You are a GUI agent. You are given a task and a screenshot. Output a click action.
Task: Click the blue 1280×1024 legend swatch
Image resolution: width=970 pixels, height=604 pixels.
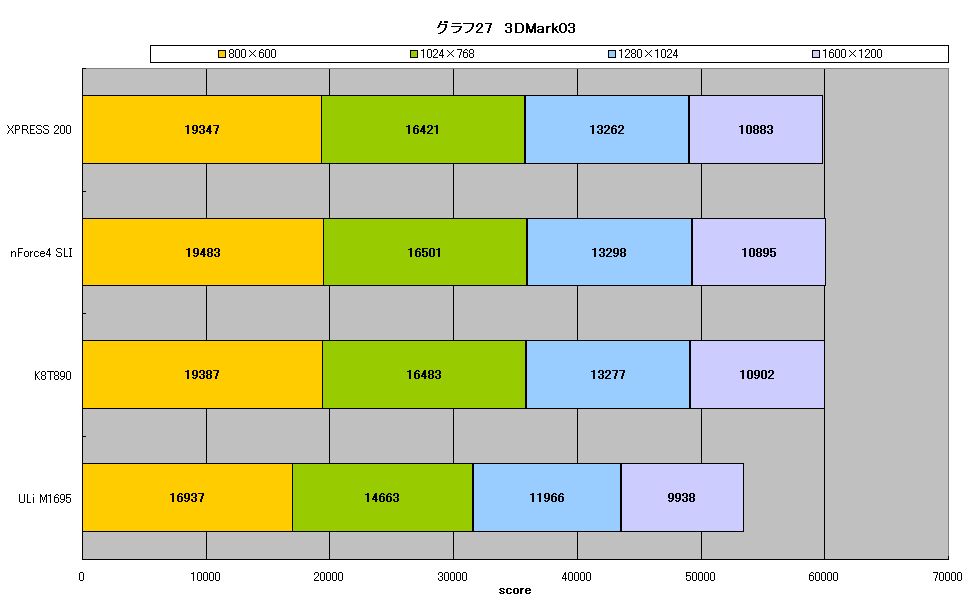(x=612, y=54)
